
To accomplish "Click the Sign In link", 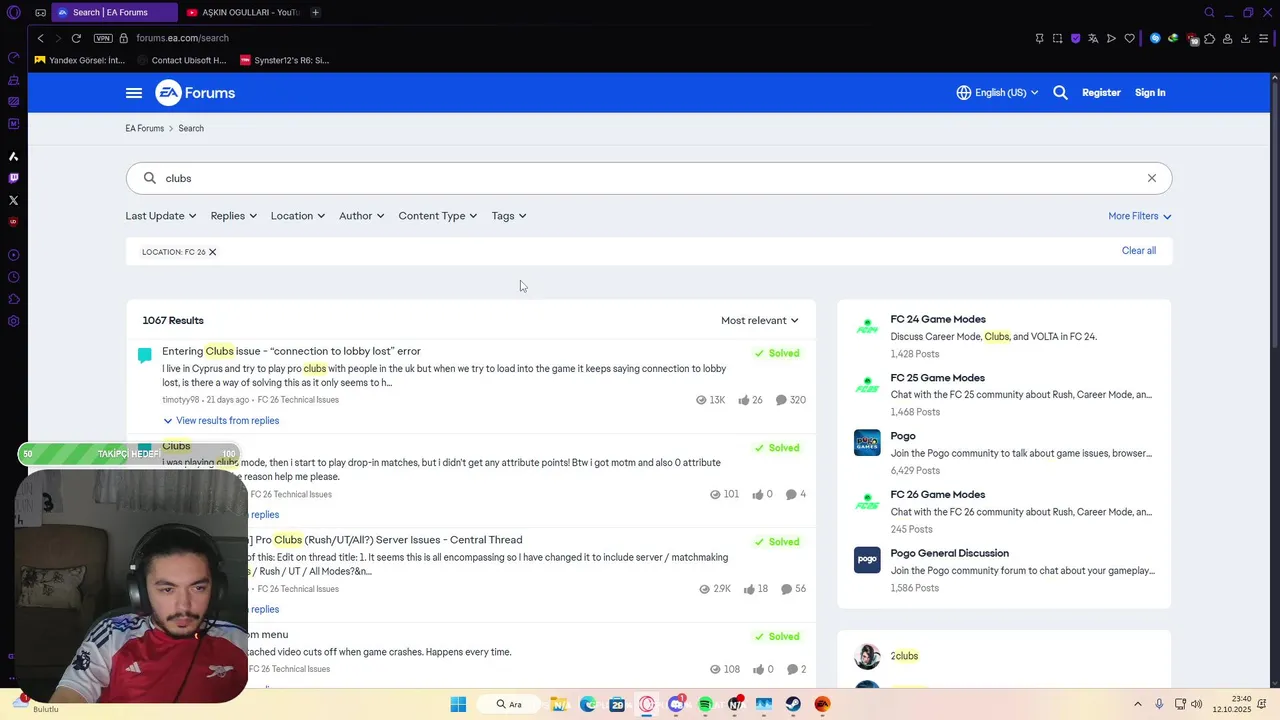I will pyautogui.click(x=1150, y=93).
